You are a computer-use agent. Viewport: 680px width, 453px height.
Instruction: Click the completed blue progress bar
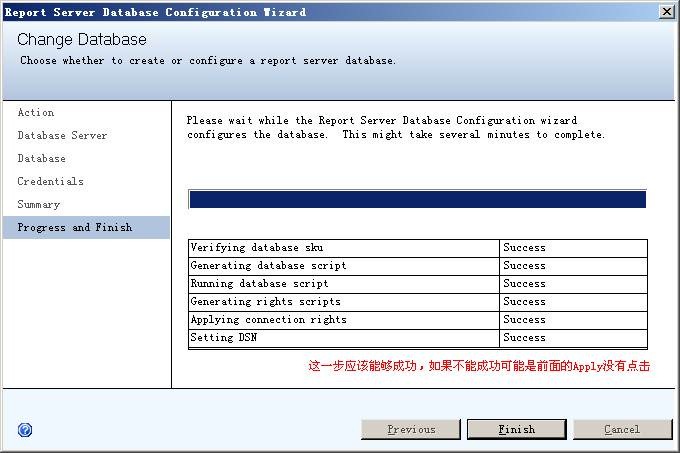coord(417,200)
